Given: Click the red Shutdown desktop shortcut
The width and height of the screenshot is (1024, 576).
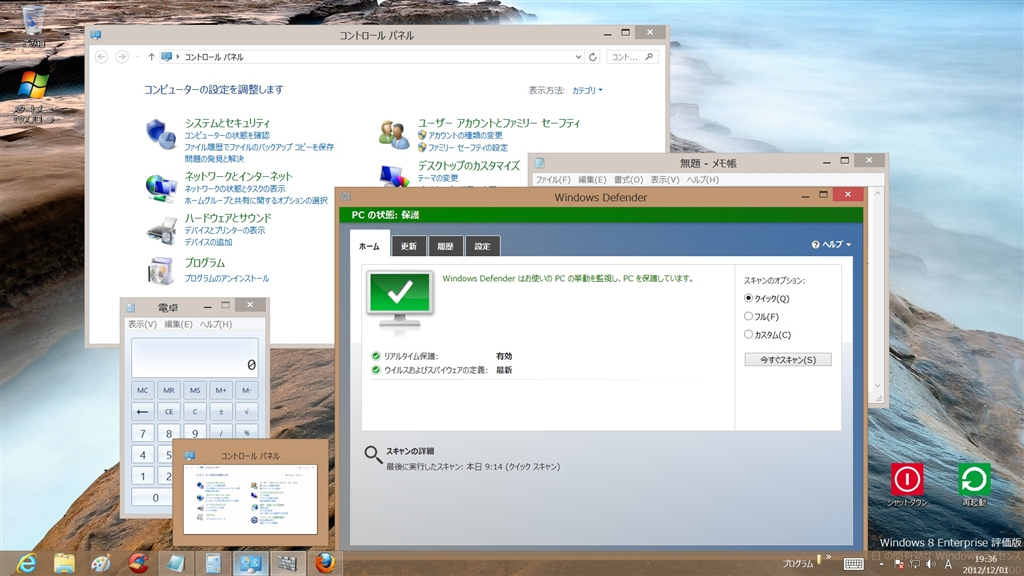Looking at the screenshot, I should 907,485.
